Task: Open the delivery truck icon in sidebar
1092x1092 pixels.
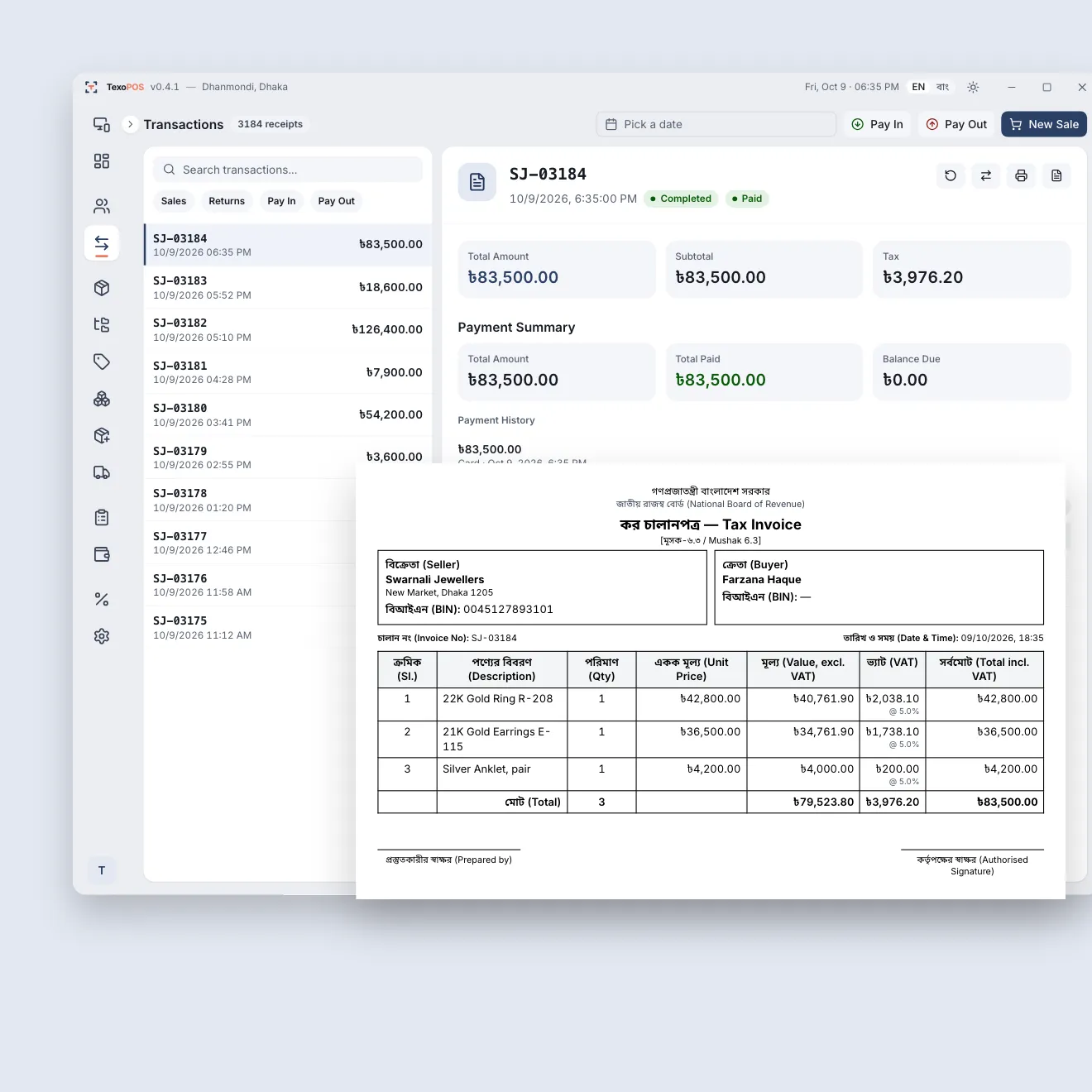Action: pyautogui.click(x=102, y=472)
